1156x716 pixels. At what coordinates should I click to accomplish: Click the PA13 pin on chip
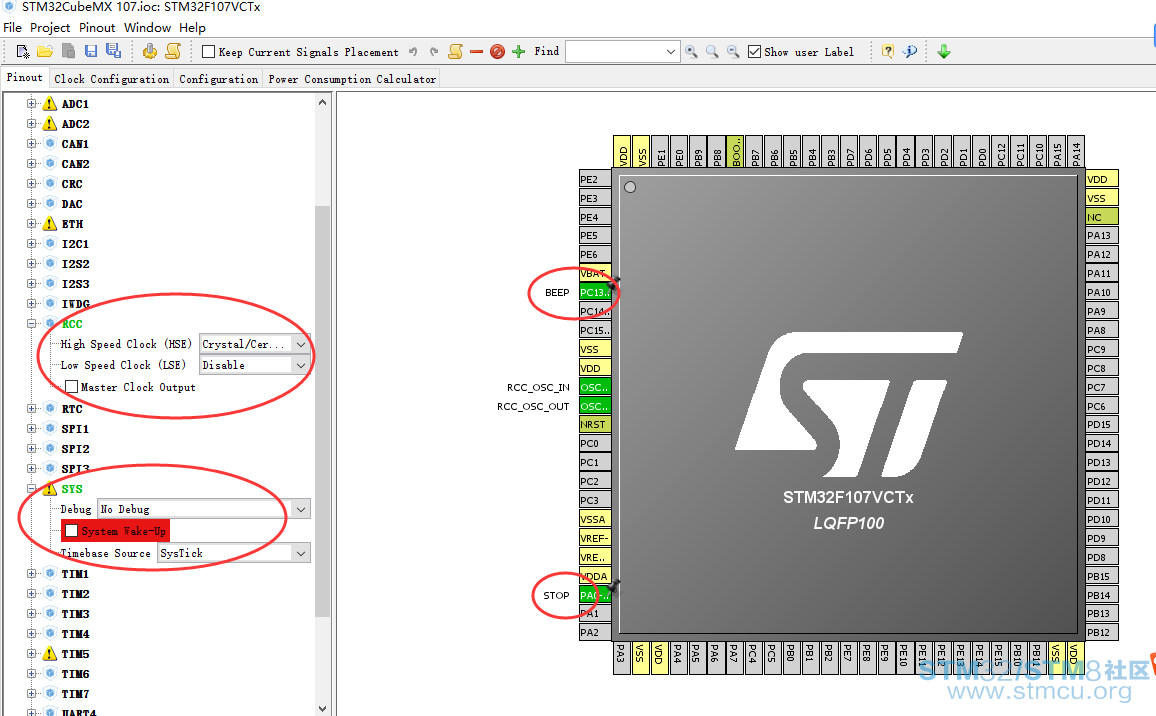[1101, 235]
